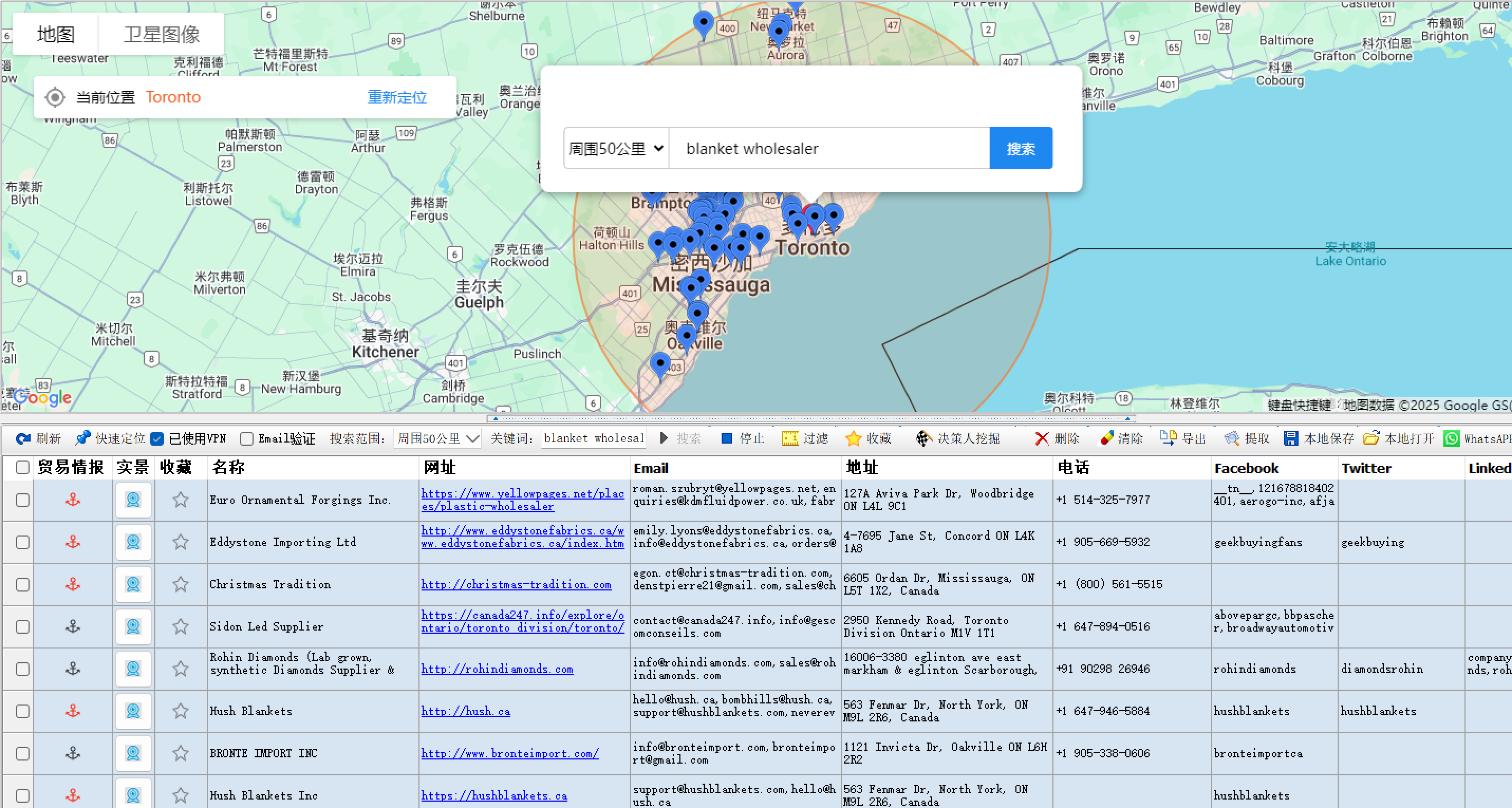Image resolution: width=1512 pixels, height=808 pixels.
Task: Click the toolbar keyword (关键词) input field
Action: click(593, 438)
